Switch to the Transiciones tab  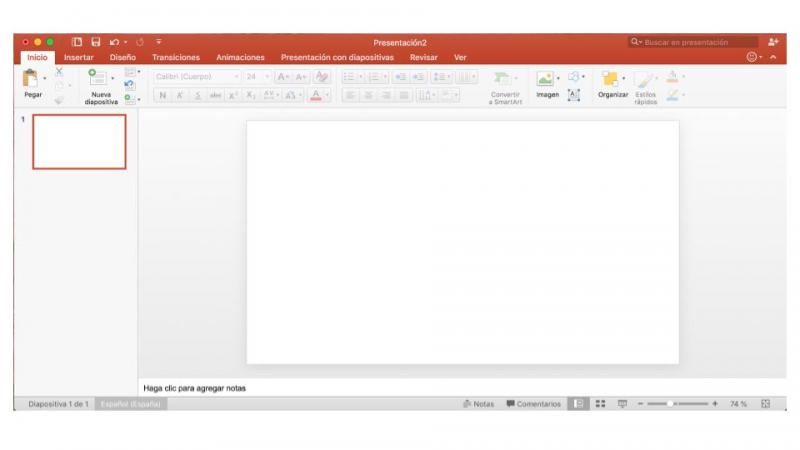click(x=176, y=58)
